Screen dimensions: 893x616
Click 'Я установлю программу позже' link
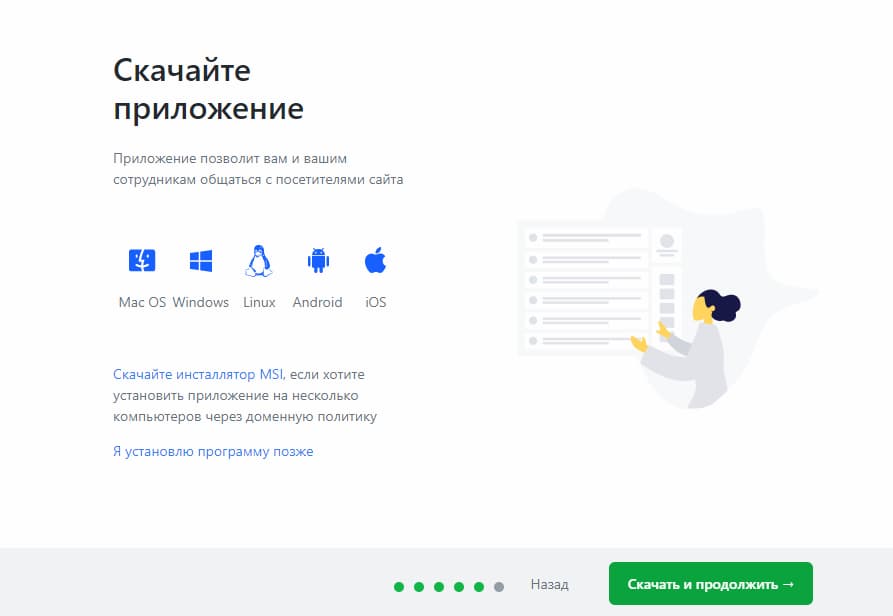(x=212, y=451)
